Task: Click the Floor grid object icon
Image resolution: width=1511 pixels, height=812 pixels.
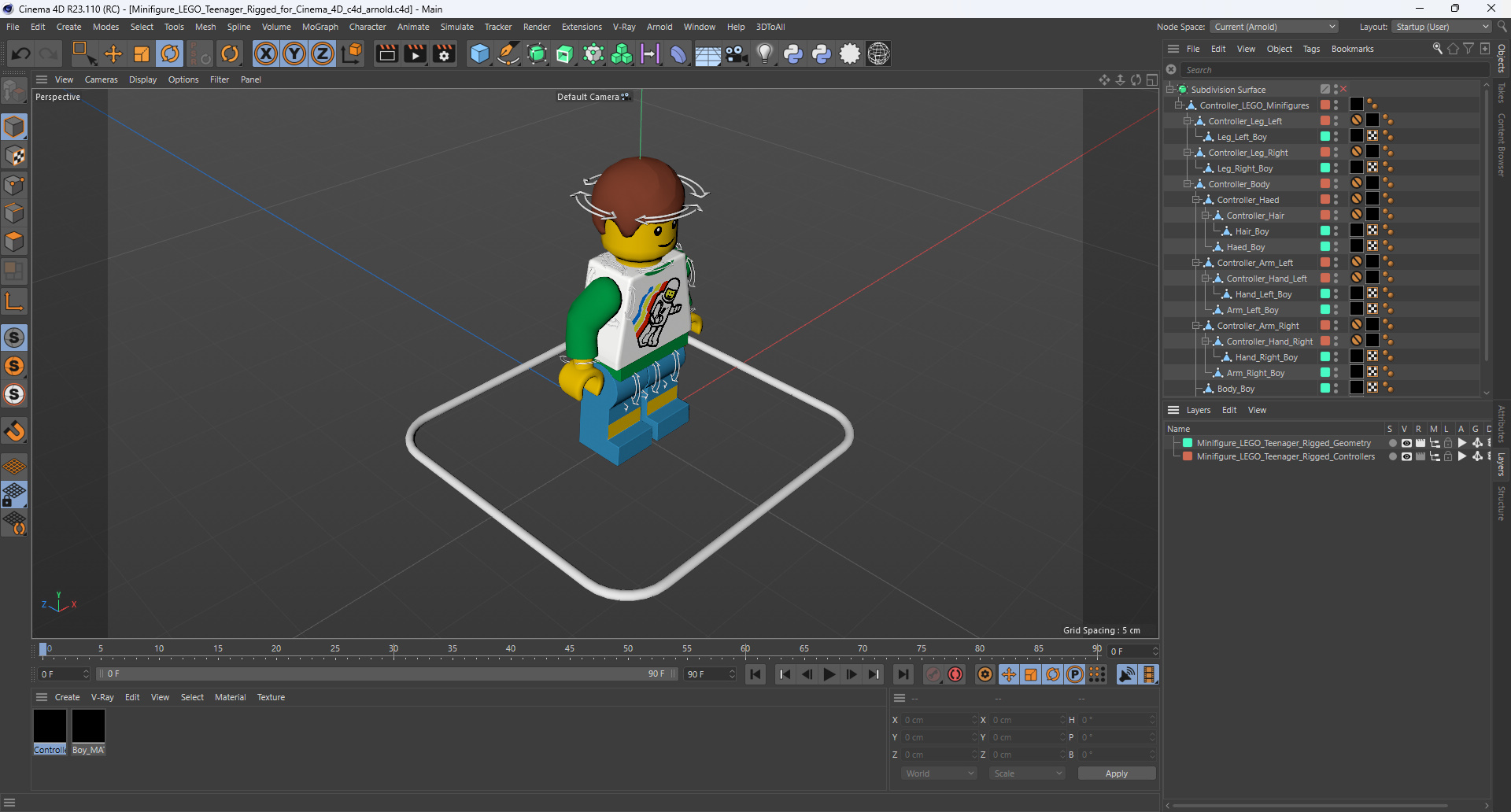Action: tap(707, 54)
